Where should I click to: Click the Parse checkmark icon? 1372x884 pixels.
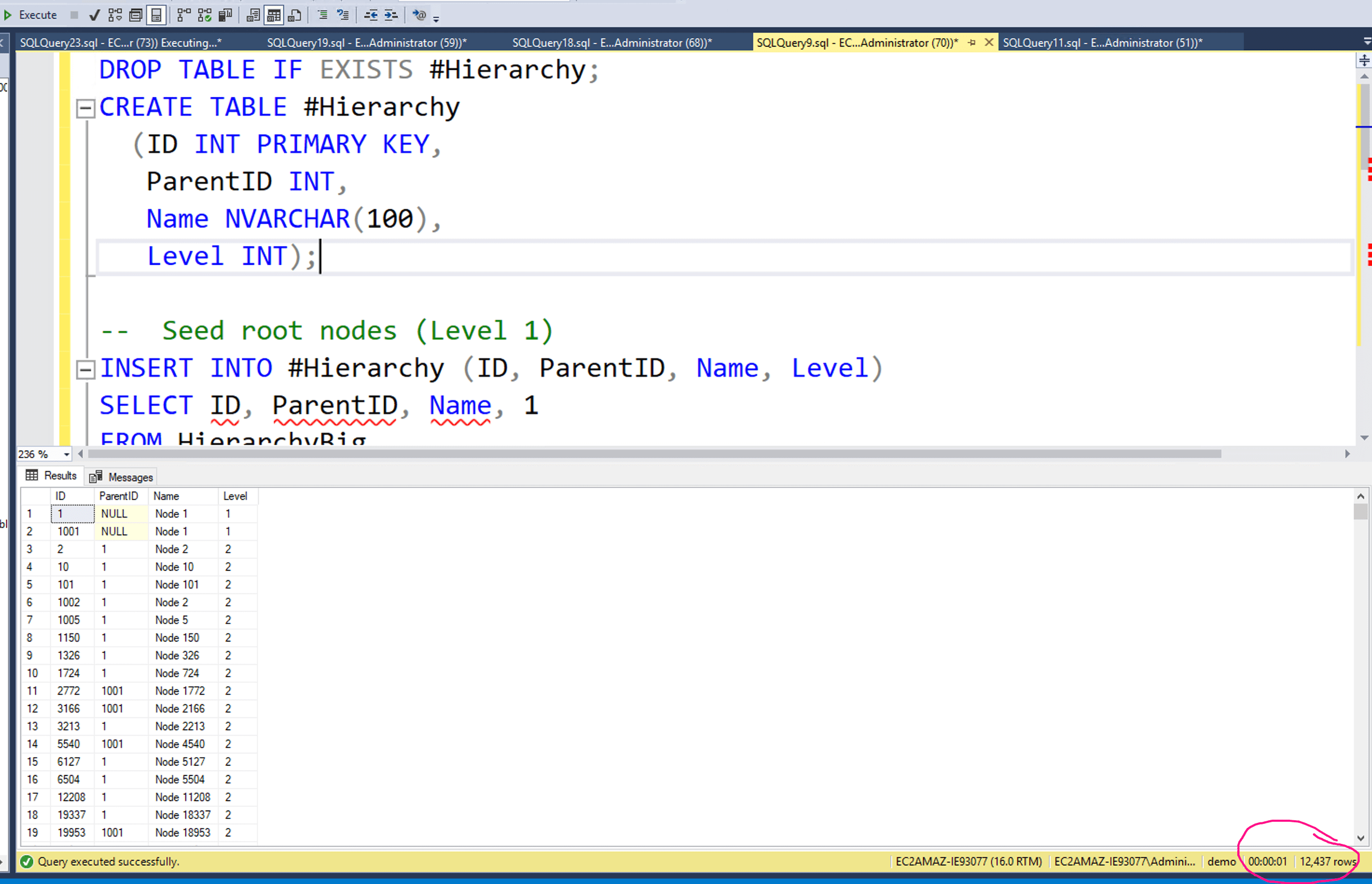coord(95,15)
